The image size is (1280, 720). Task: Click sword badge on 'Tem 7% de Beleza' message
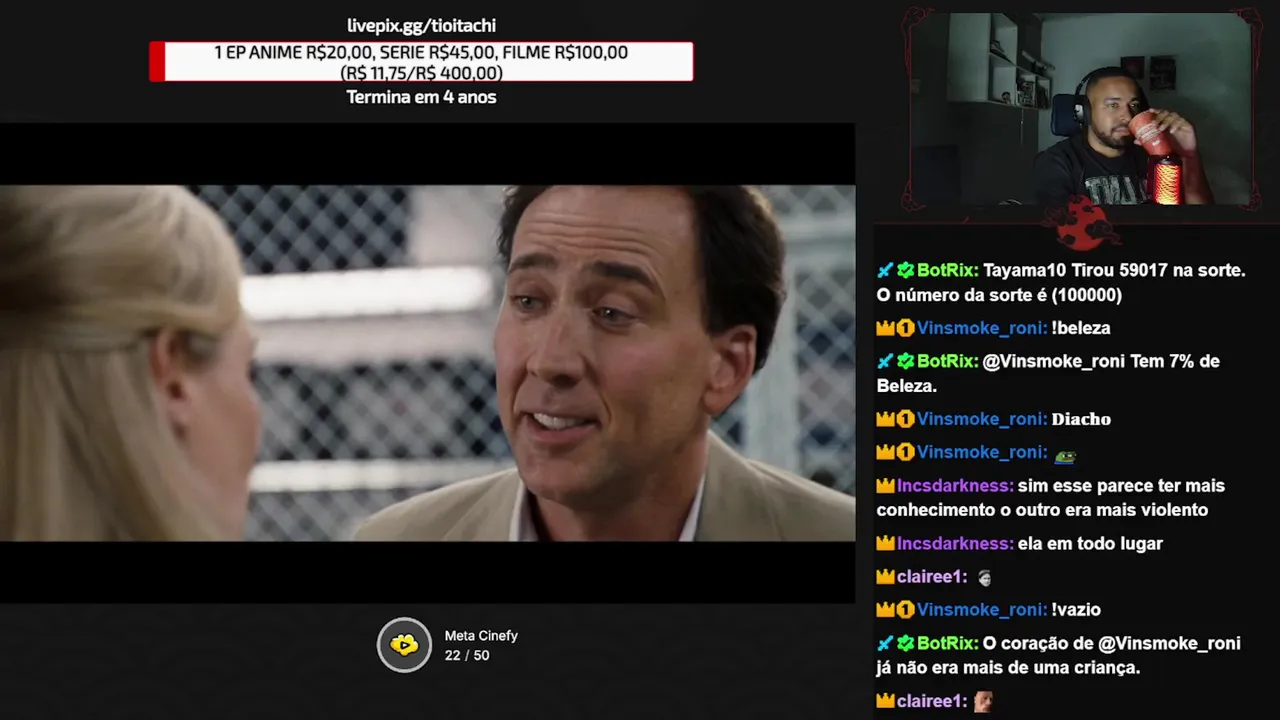885,361
